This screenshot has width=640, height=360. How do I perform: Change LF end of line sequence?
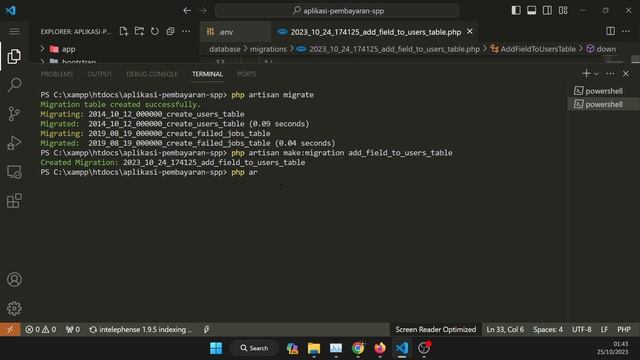click(604, 329)
